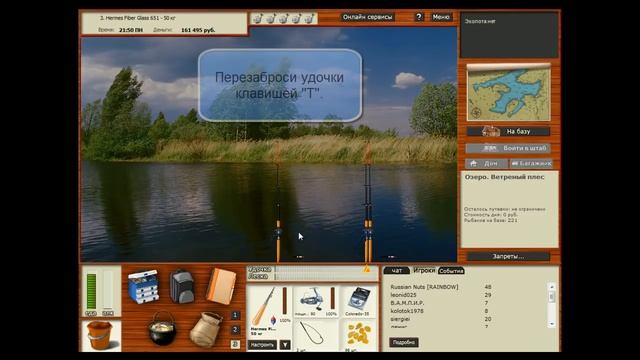Click the players list scroll down arrow
The image size is (640, 360).
pyautogui.click(x=551, y=324)
